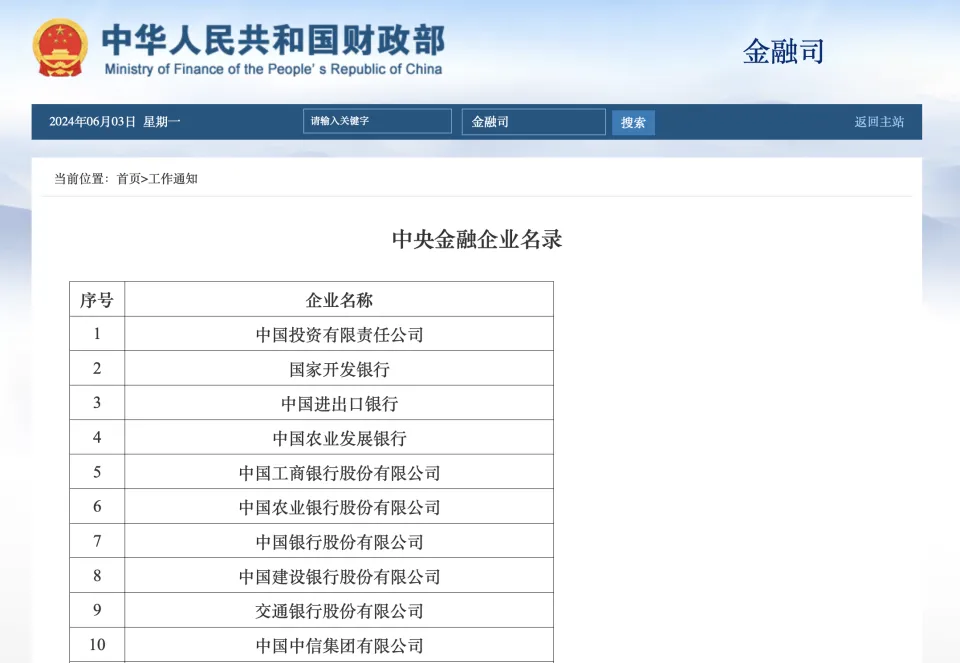Click the 中央金融企业名录 page title
Viewport: 960px width, 663px height.
point(477,240)
